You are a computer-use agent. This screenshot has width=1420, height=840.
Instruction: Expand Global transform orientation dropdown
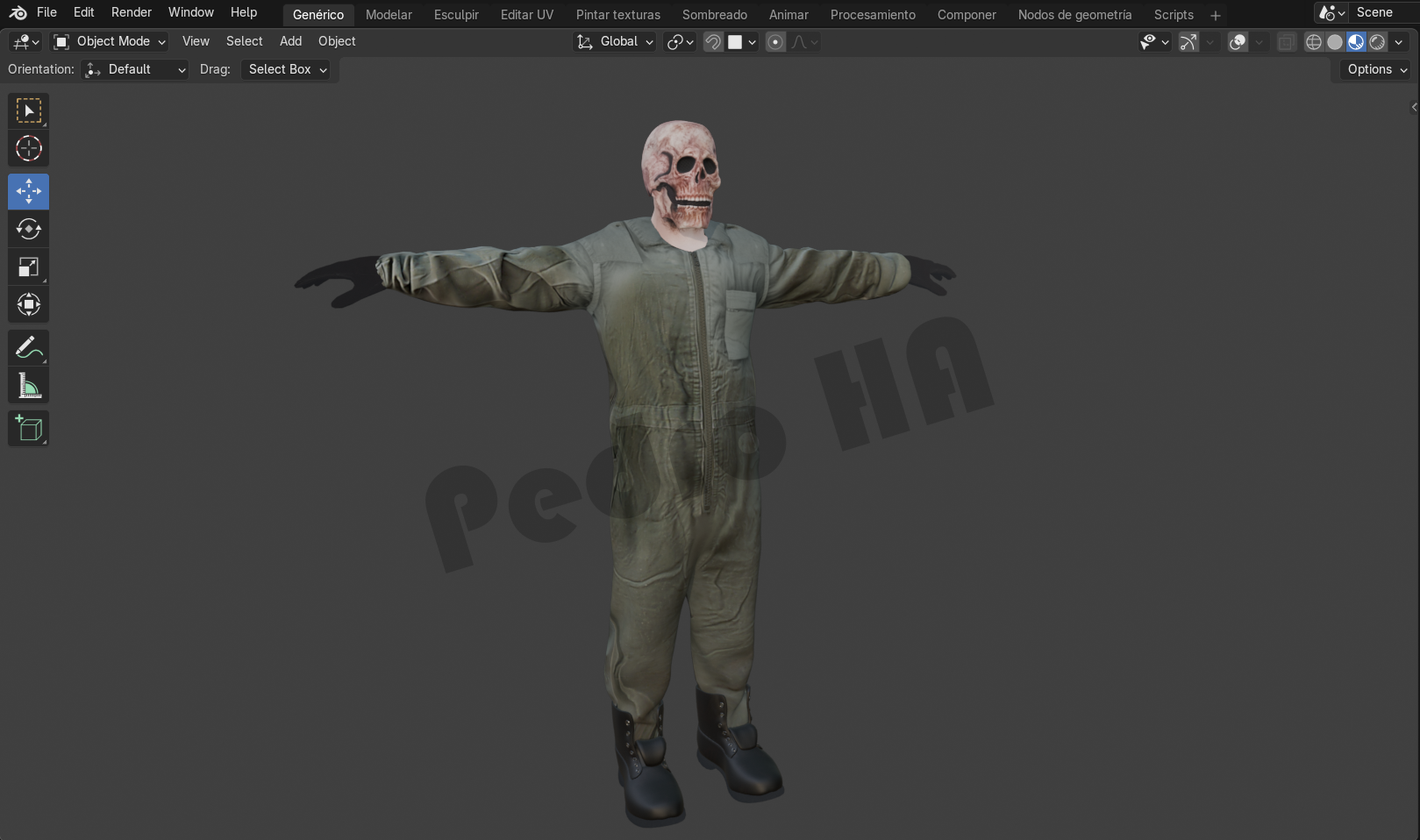click(x=615, y=41)
